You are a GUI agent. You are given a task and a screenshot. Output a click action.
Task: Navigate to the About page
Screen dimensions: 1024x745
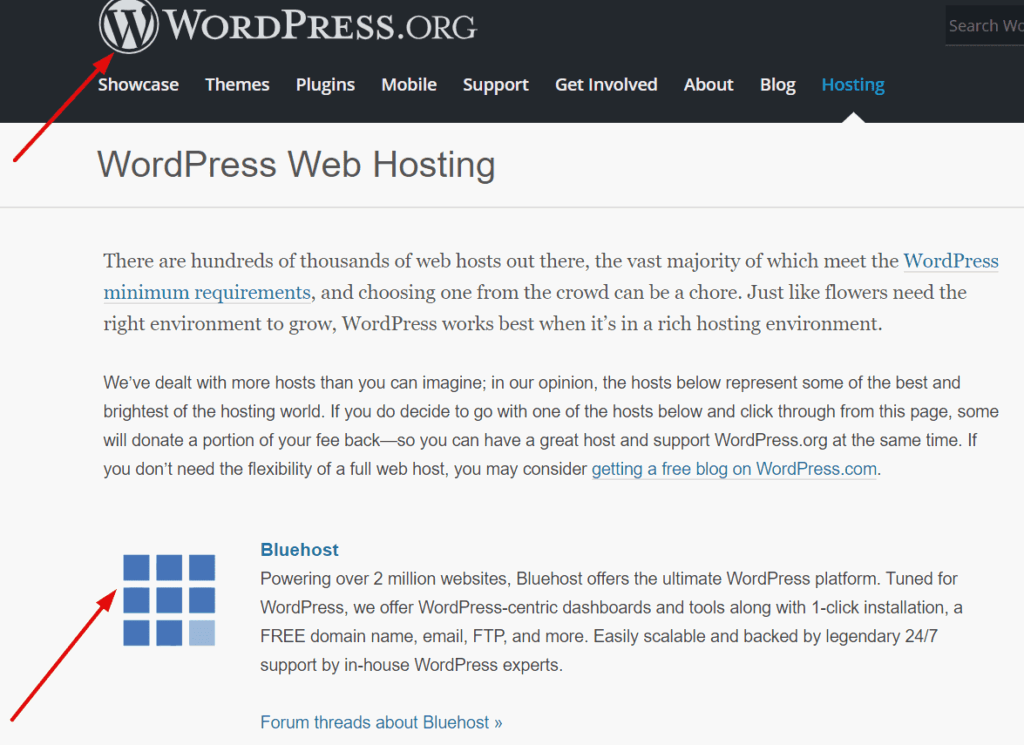709,85
